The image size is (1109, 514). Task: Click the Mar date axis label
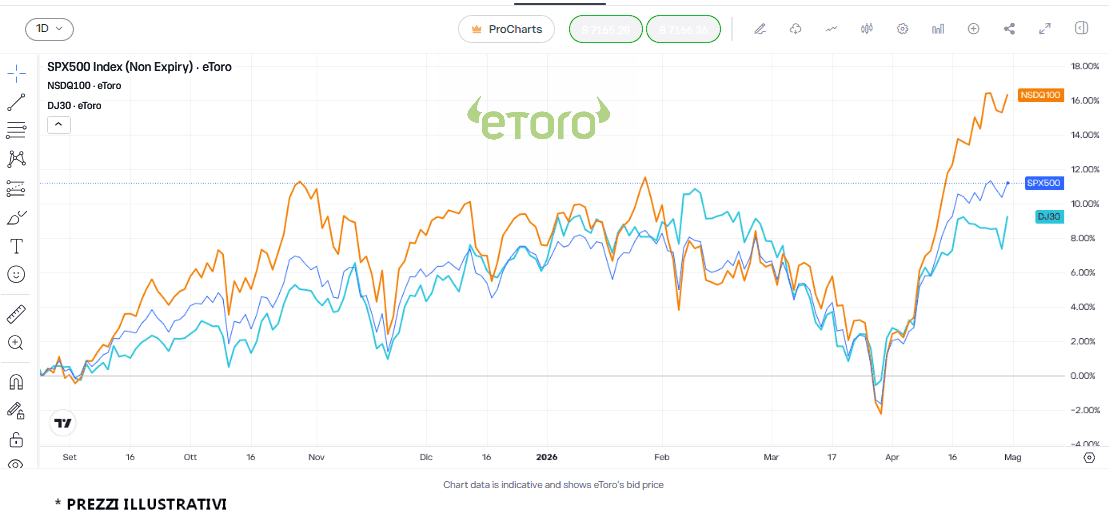click(x=772, y=457)
